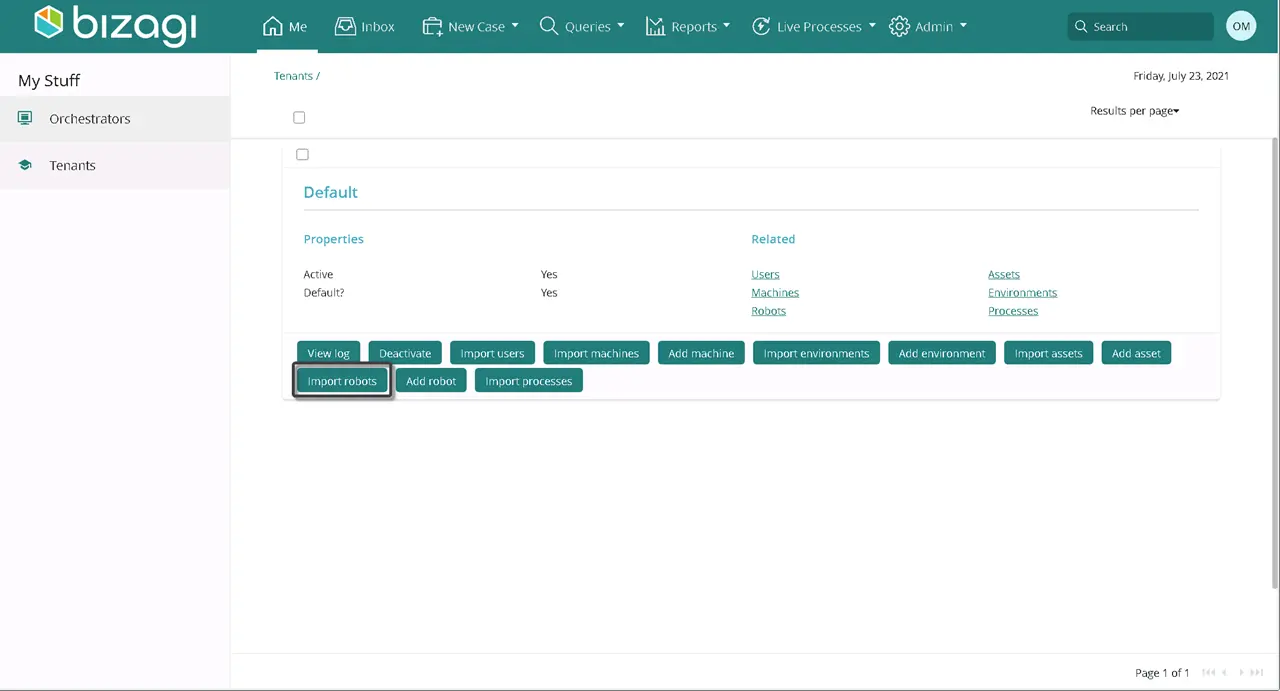
Task: Open the New Case dropdown menu
Action: 470,26
